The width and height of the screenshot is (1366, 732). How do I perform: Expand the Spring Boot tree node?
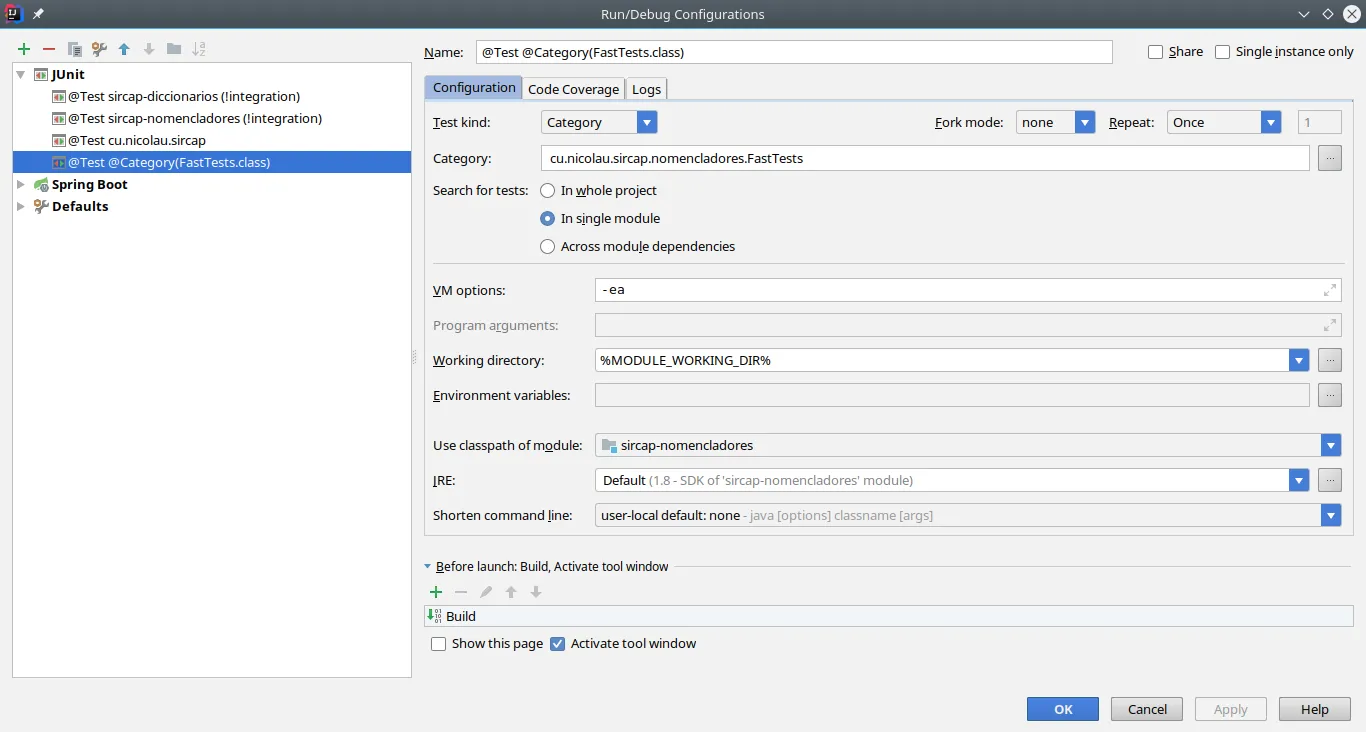[x=22, y=184]
